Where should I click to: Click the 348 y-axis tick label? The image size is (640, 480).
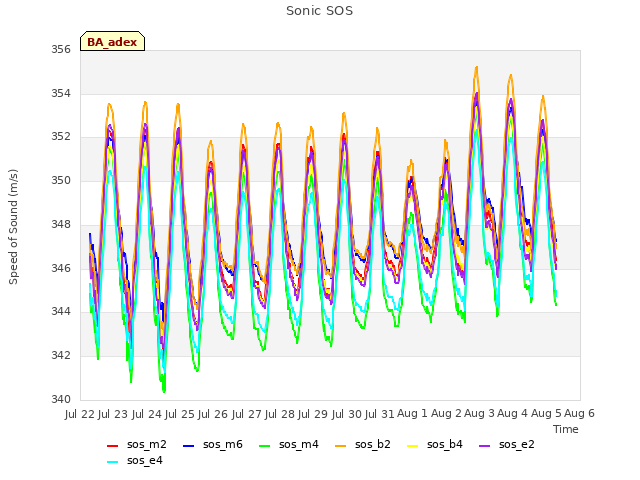click(x=61, y=224)
